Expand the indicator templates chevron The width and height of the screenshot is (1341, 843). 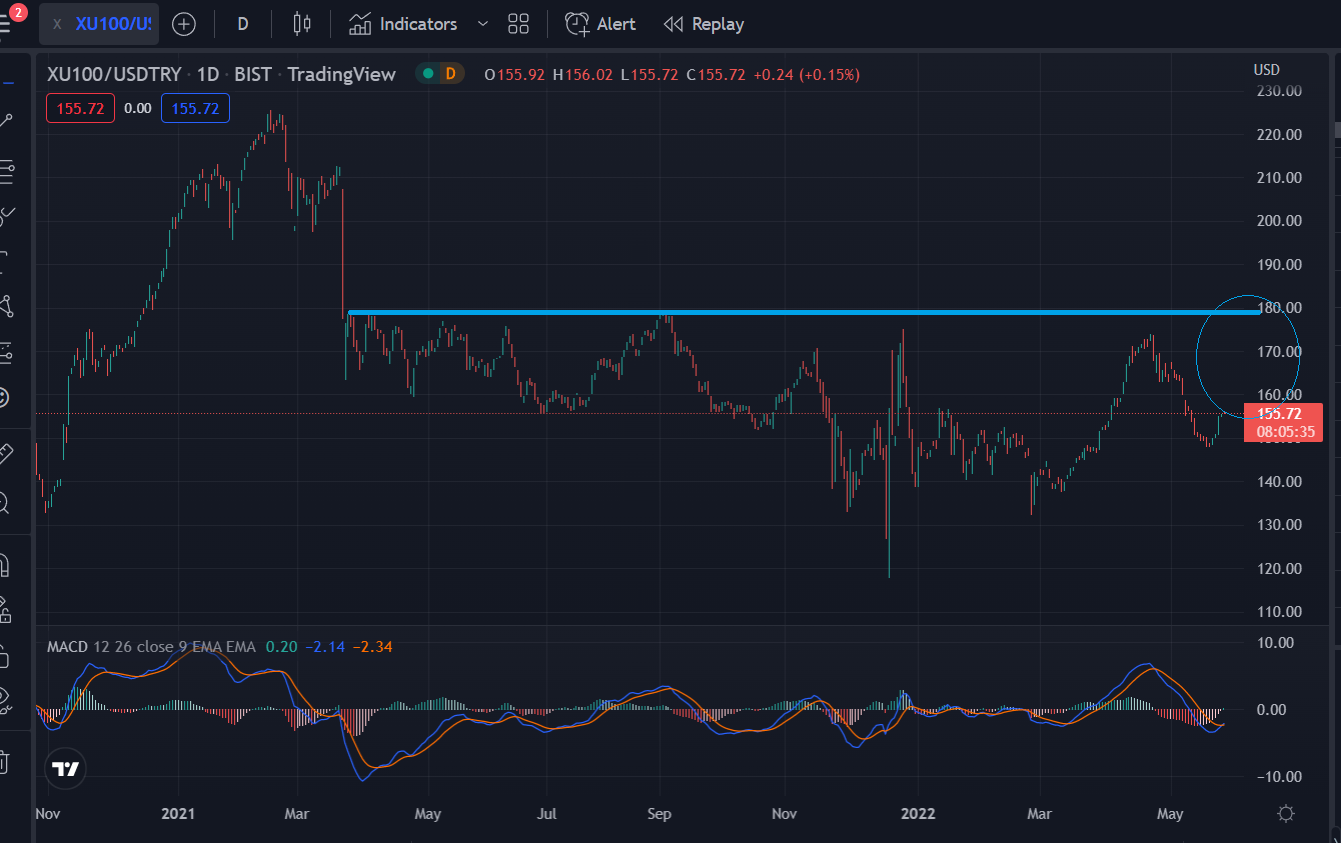tap(484, 24)
